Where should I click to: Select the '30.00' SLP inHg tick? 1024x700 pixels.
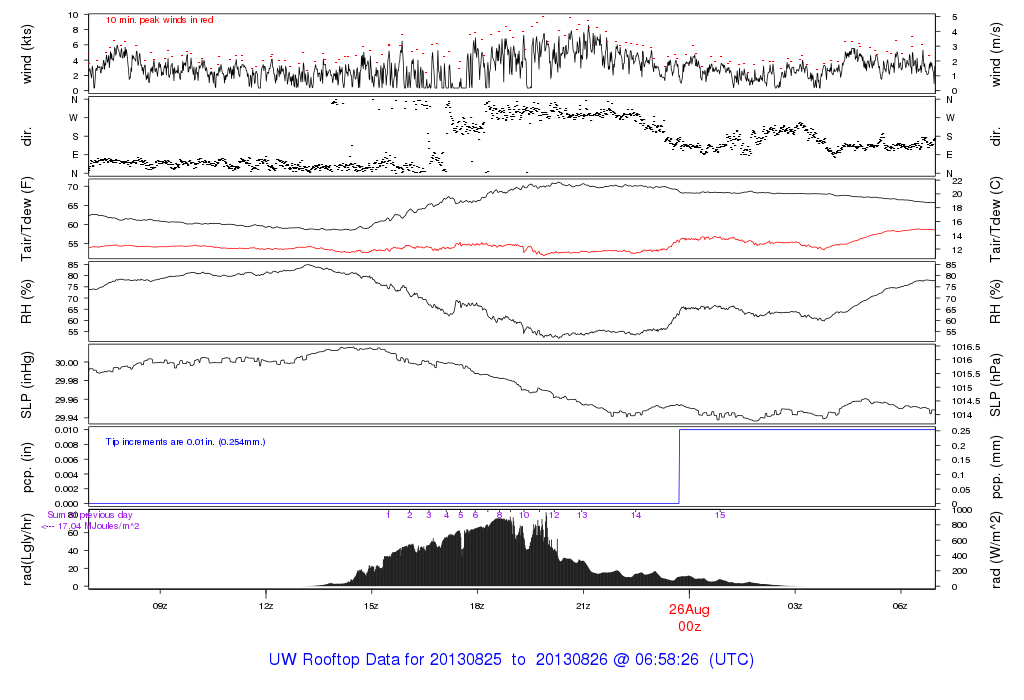tap(67, 363)
